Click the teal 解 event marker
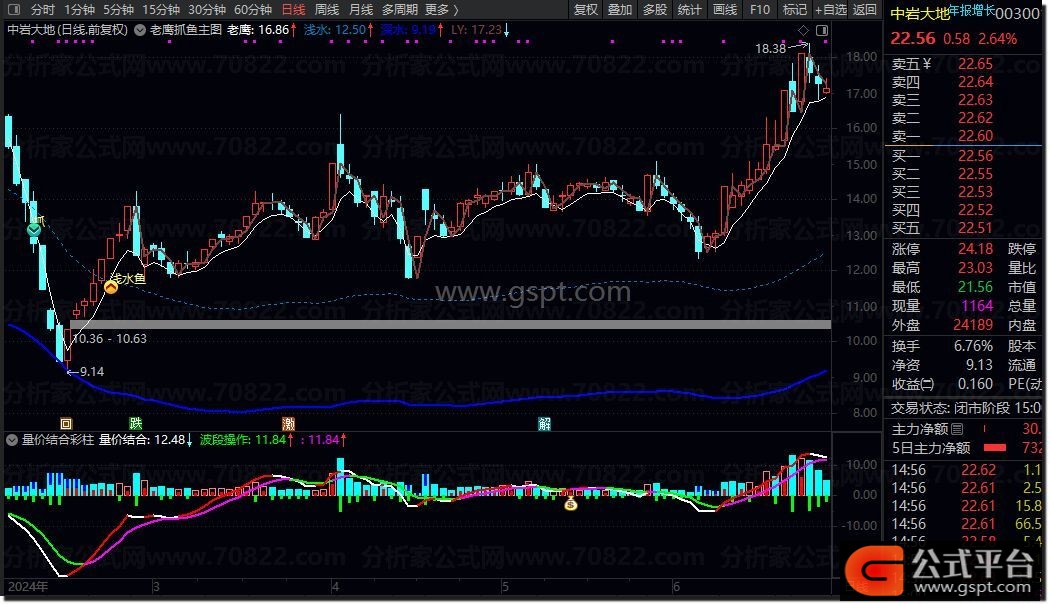Screen dimensions: 1050x604 544,423
